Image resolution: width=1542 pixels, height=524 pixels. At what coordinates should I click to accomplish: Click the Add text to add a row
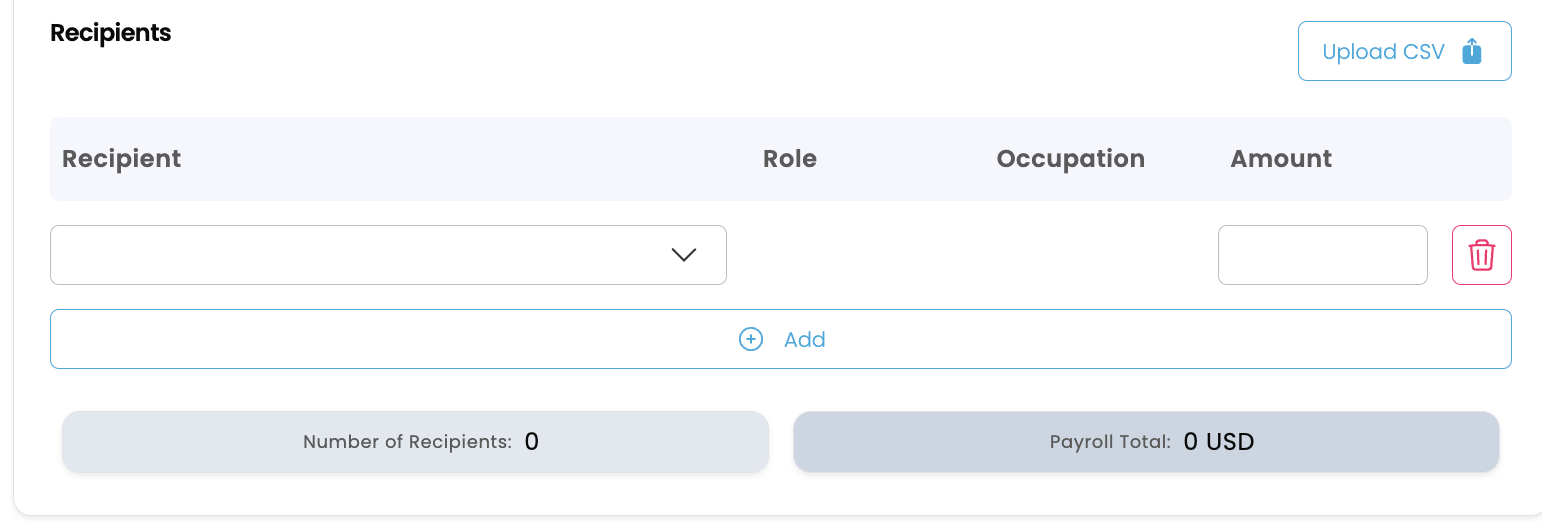tap(804, 340)
